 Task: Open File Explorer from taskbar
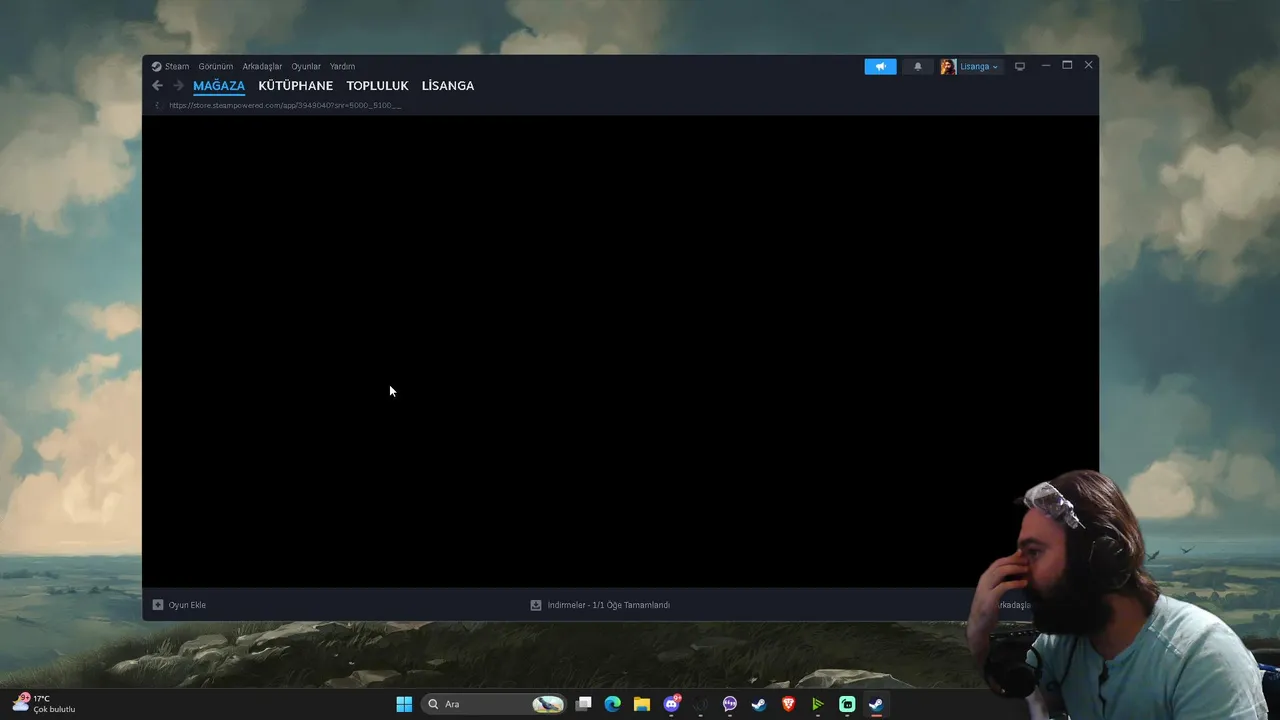642,704
